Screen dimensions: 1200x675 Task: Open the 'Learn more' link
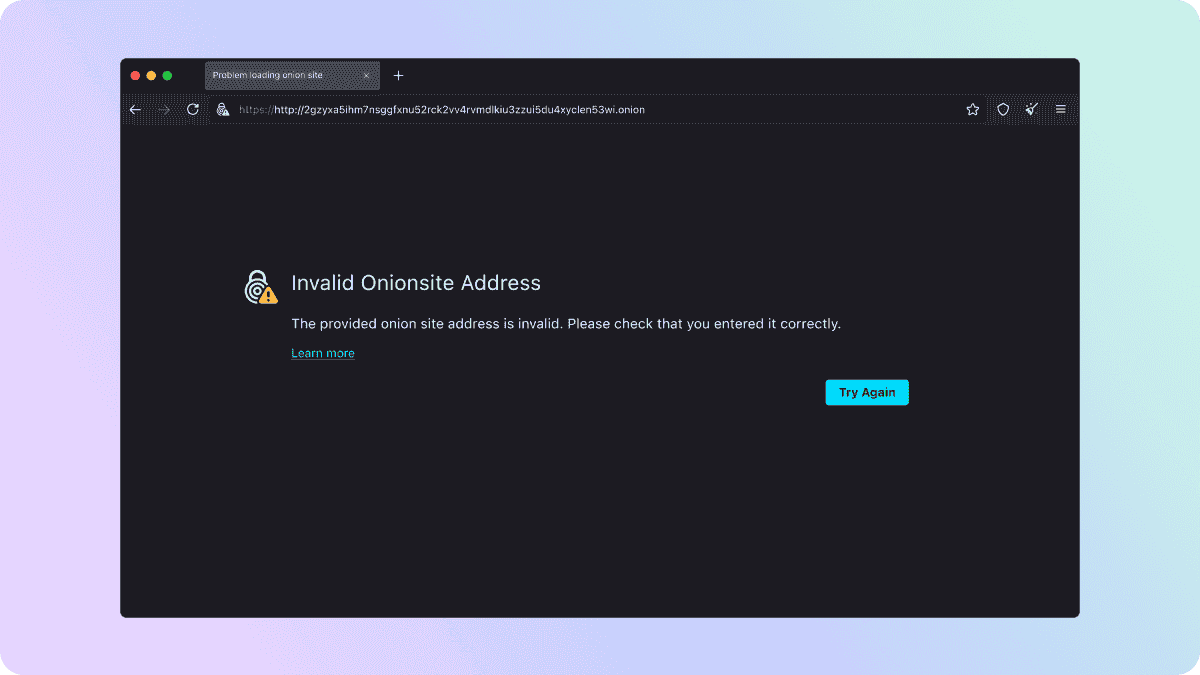(x=322, y=353)
